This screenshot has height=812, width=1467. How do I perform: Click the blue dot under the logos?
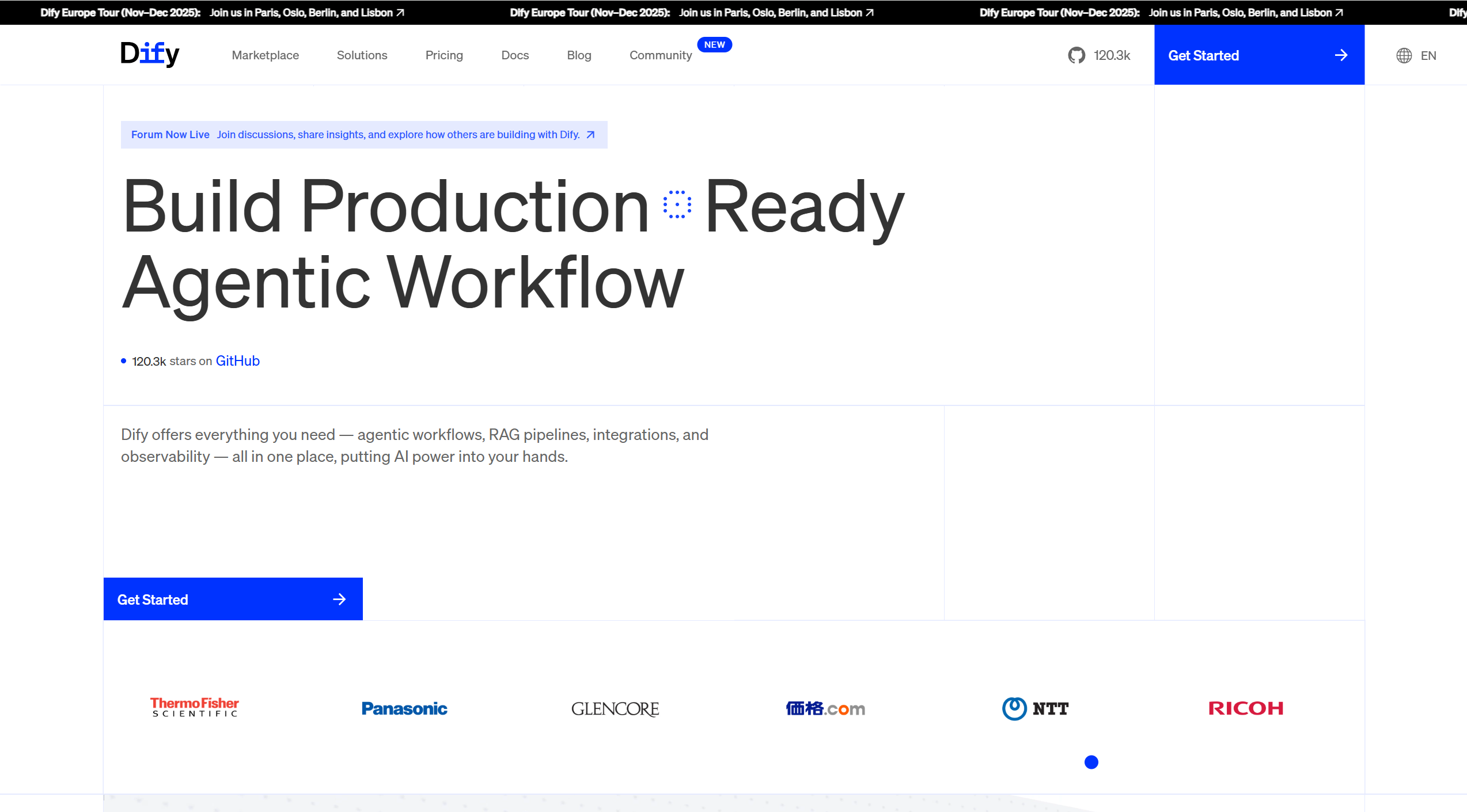(1091, 762)
